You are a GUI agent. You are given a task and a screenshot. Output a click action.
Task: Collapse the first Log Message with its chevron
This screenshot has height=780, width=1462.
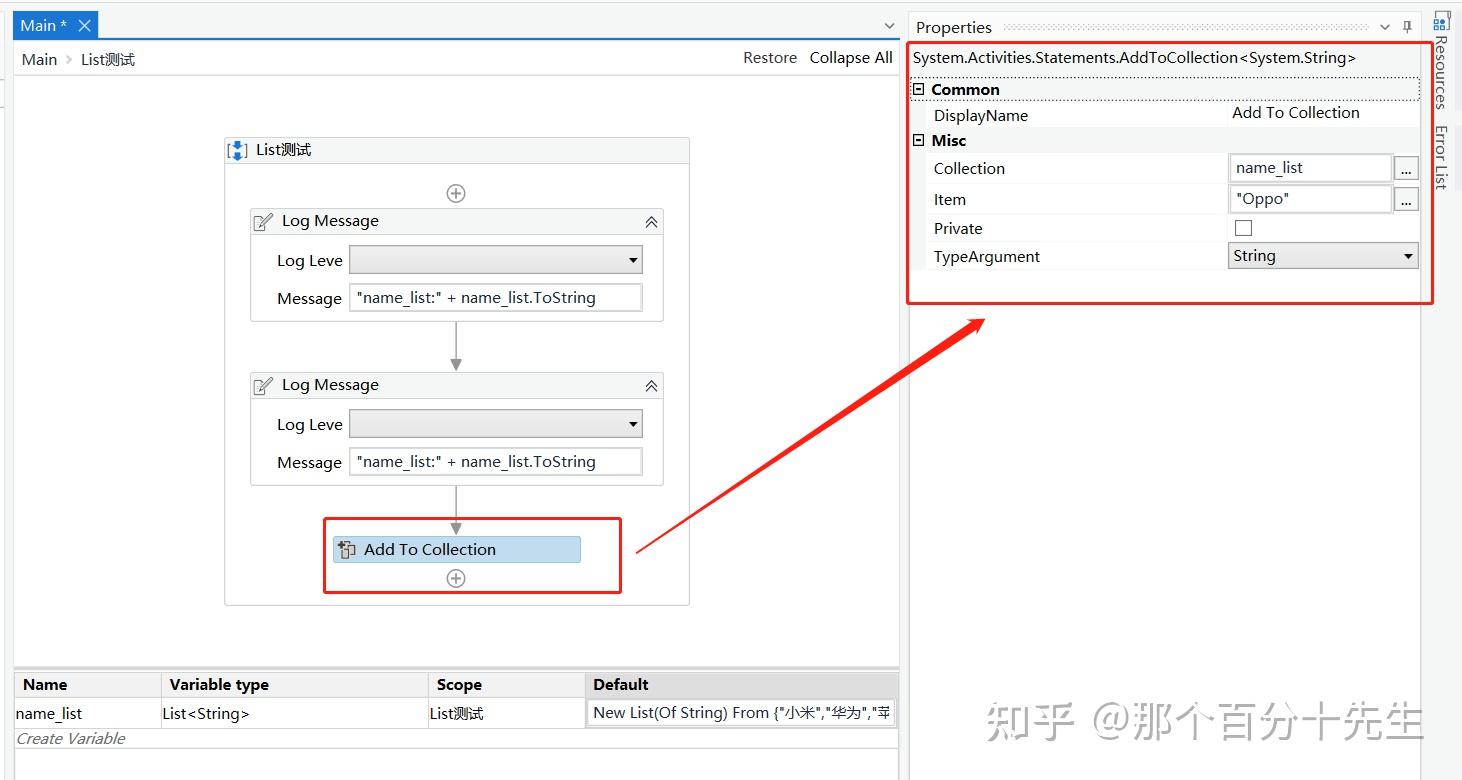pos(651,220)
